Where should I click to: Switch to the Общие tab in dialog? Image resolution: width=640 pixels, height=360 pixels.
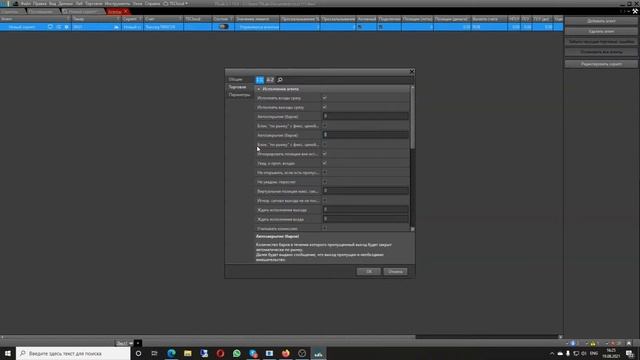tap(236, 79)
